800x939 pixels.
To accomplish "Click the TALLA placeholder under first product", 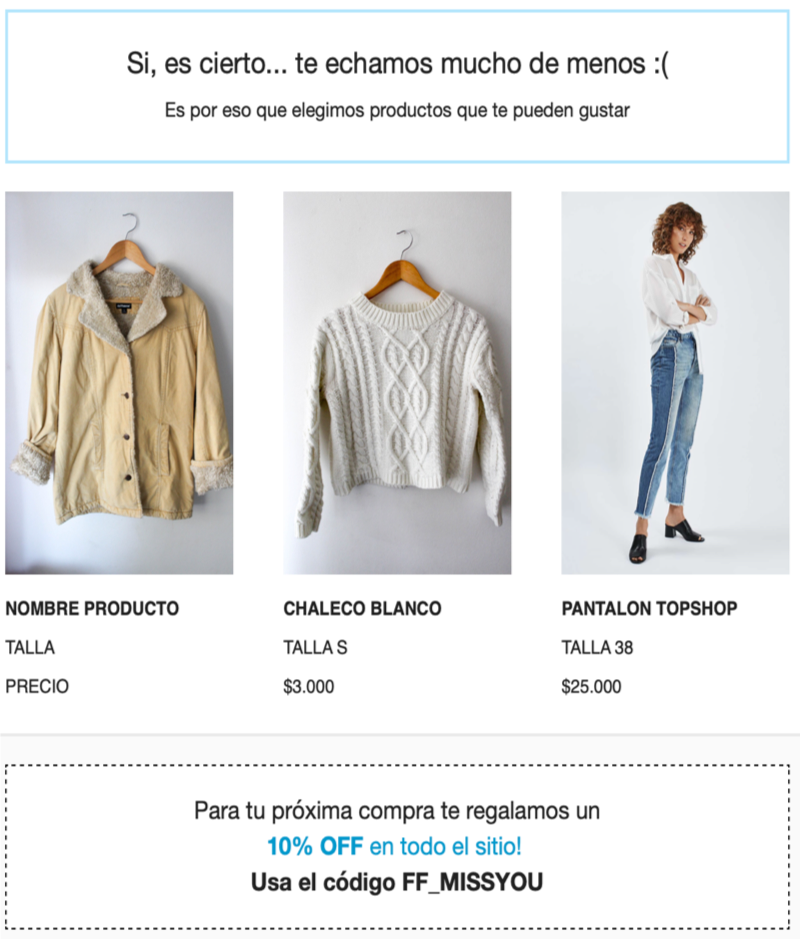I will tap(30, 647).
